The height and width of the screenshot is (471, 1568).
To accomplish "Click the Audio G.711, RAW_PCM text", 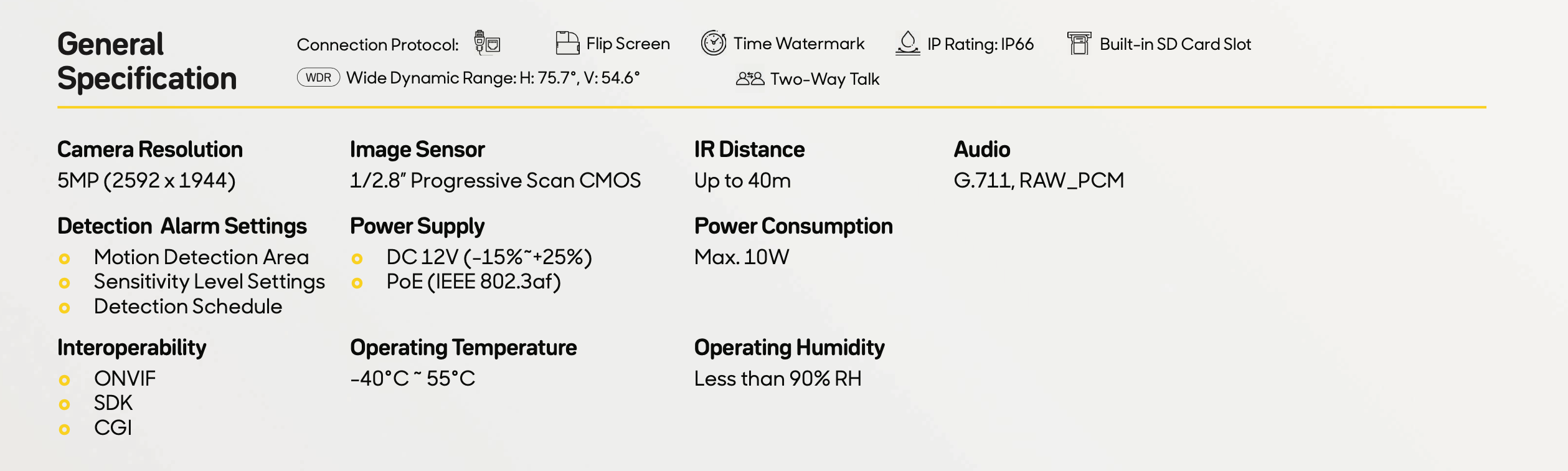I will 1039,181.
